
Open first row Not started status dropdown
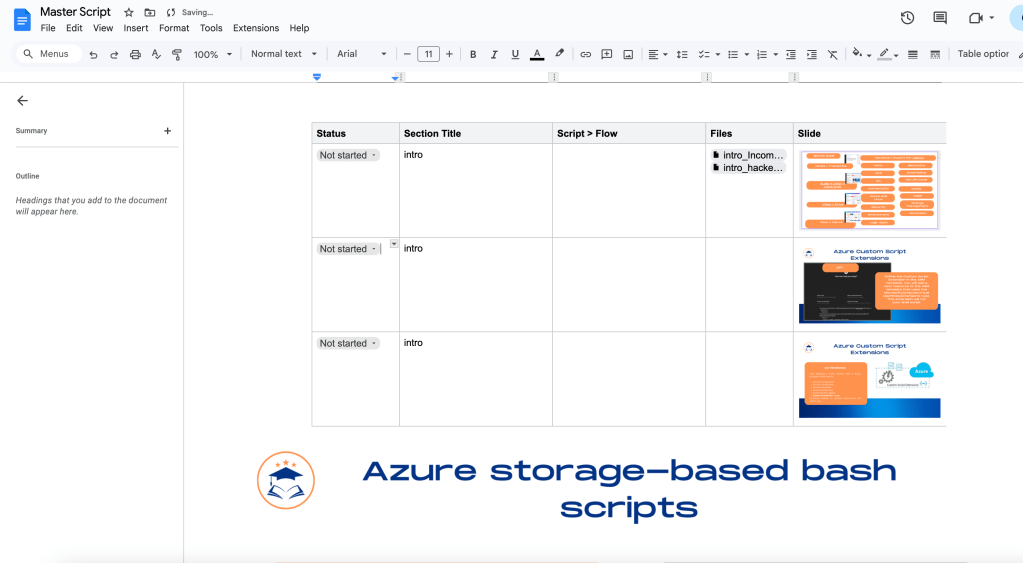pos(348,155)
